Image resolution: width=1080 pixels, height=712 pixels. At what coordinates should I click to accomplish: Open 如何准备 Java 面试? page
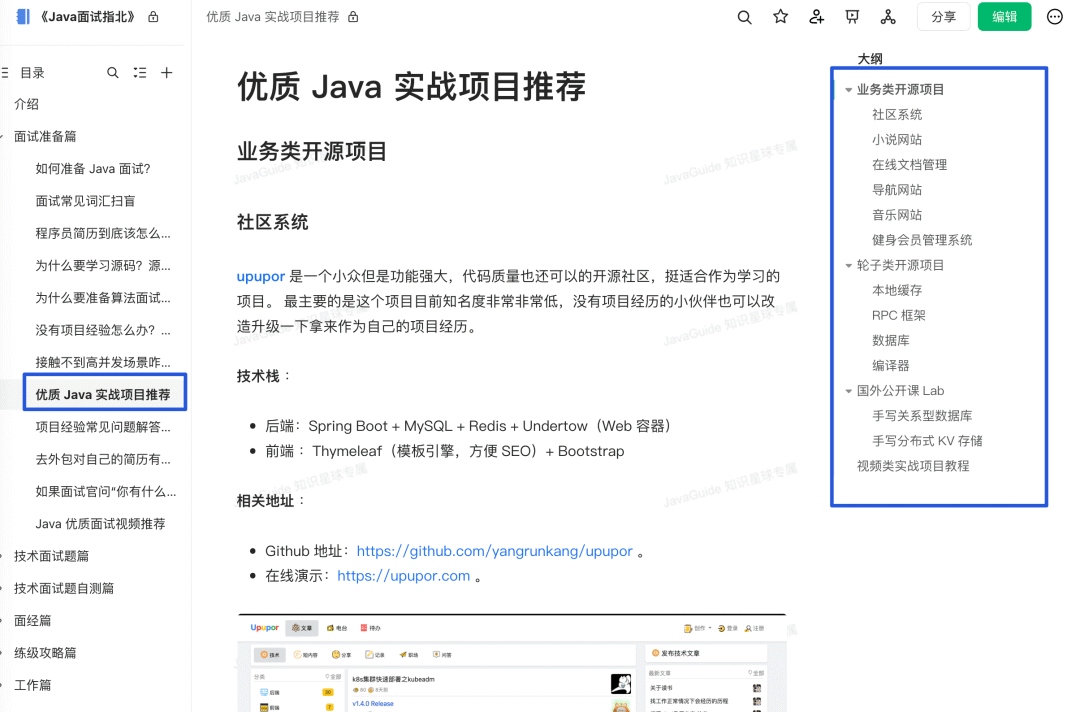pos(93,169)
